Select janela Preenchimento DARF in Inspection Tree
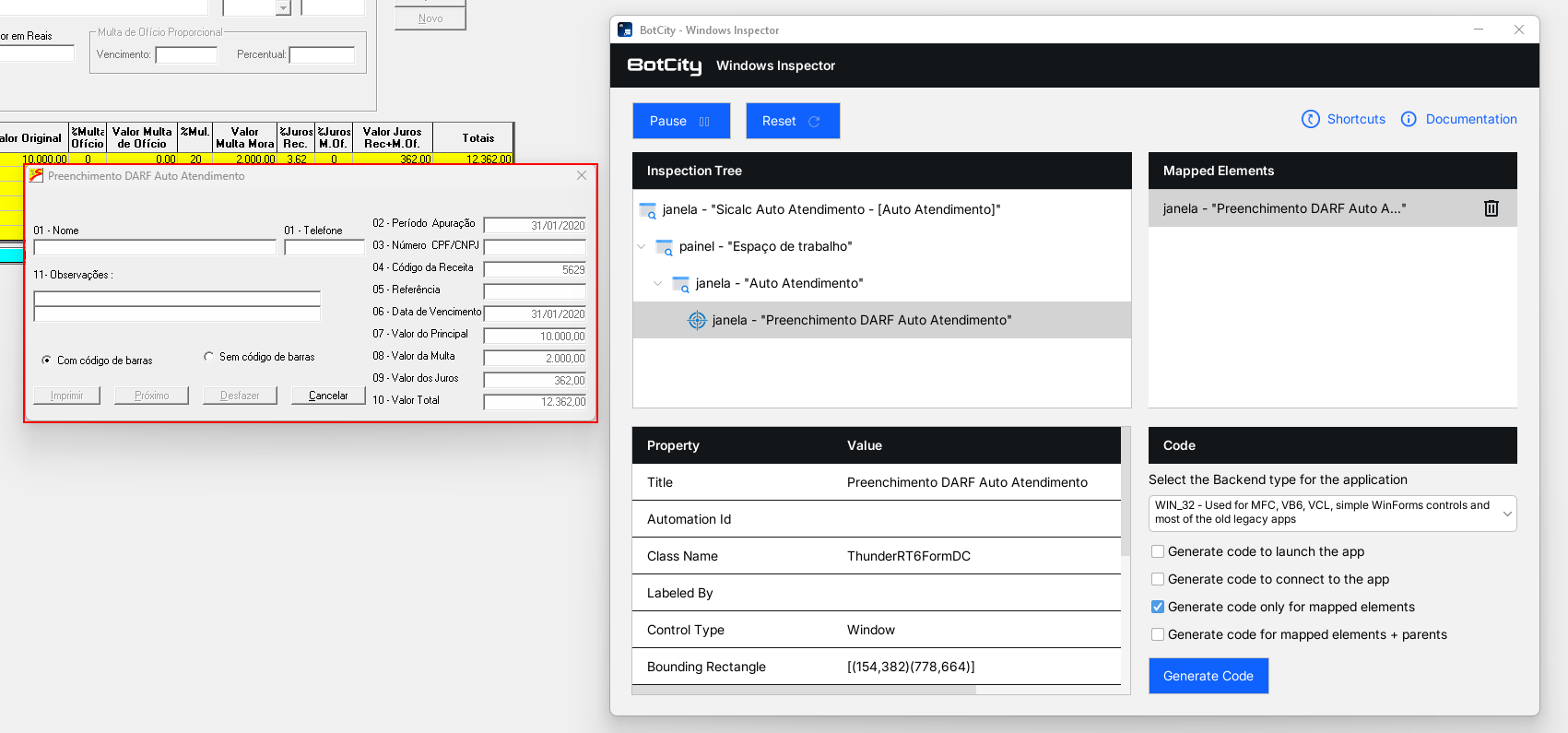The height and width of the screenshot is (733, 1568). pyautogui.click(x=861, y=320)
